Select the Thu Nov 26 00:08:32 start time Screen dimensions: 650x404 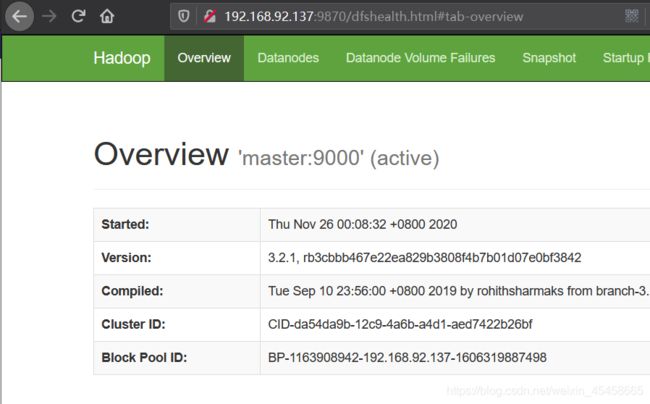tap(362, 224)
